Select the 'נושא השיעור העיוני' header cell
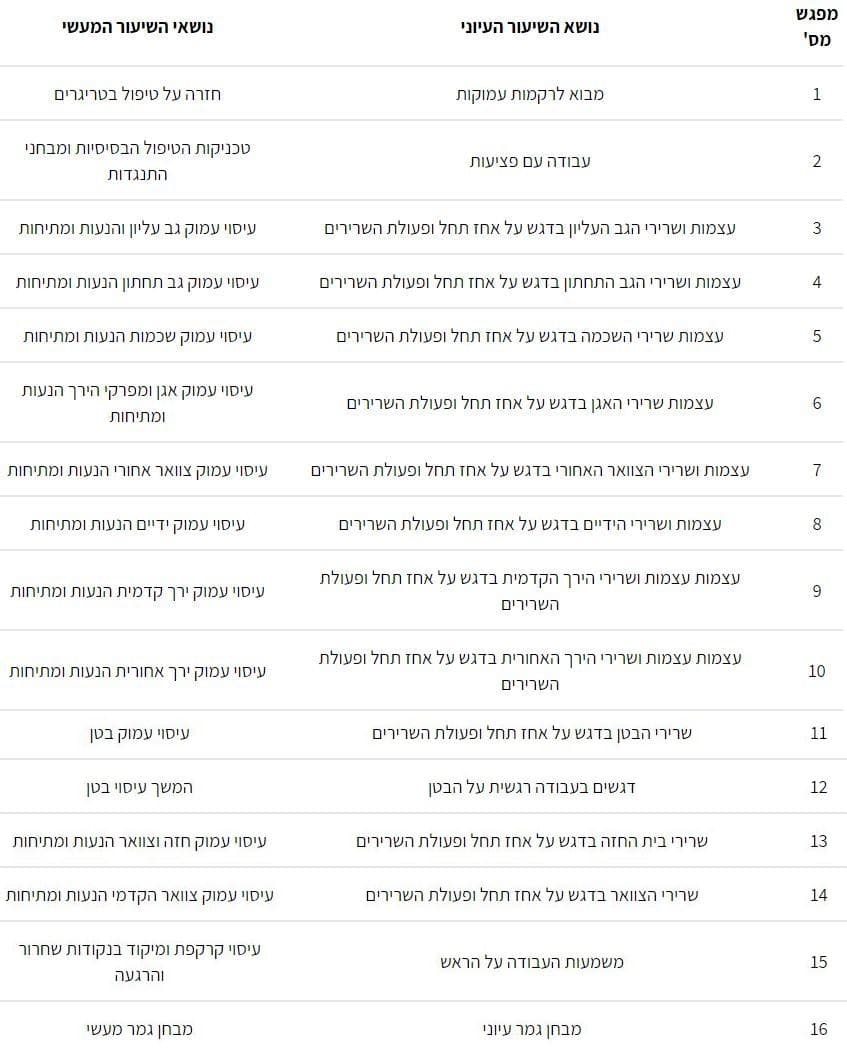Viewport: 847px width, 1053px height. click(530, 28)
